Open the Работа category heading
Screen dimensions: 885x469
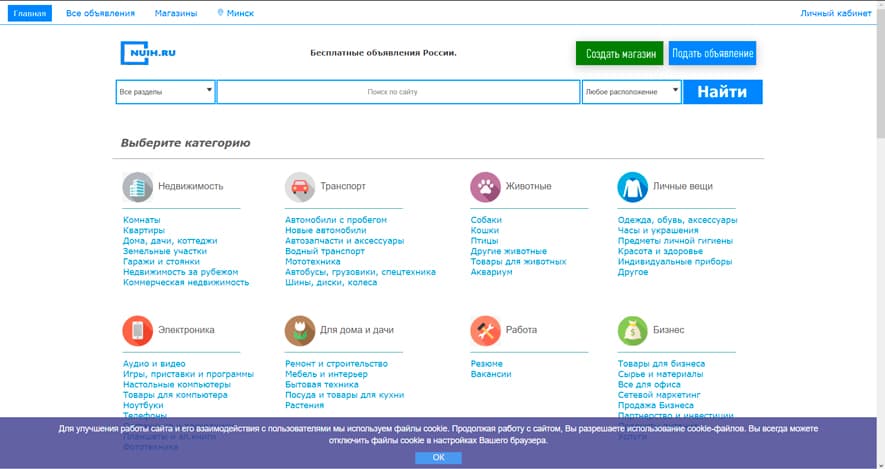522,330
